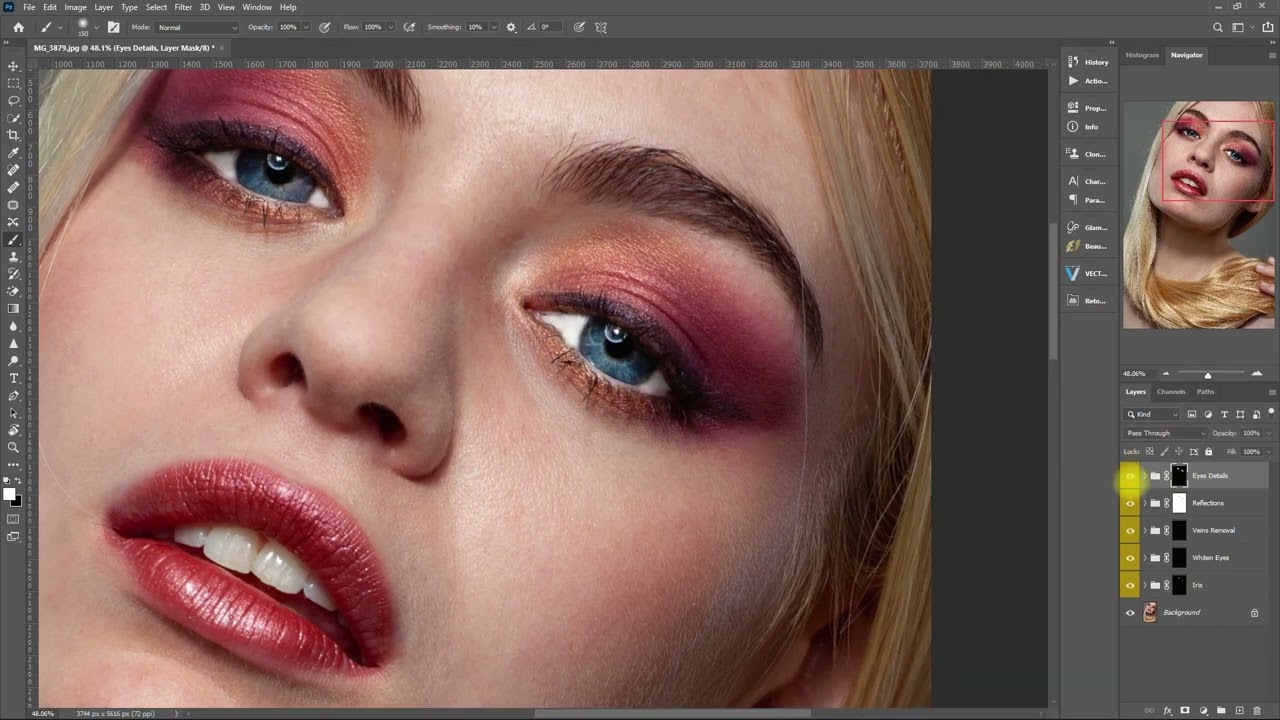Open smoothing options gear icon

pos(512,27)
